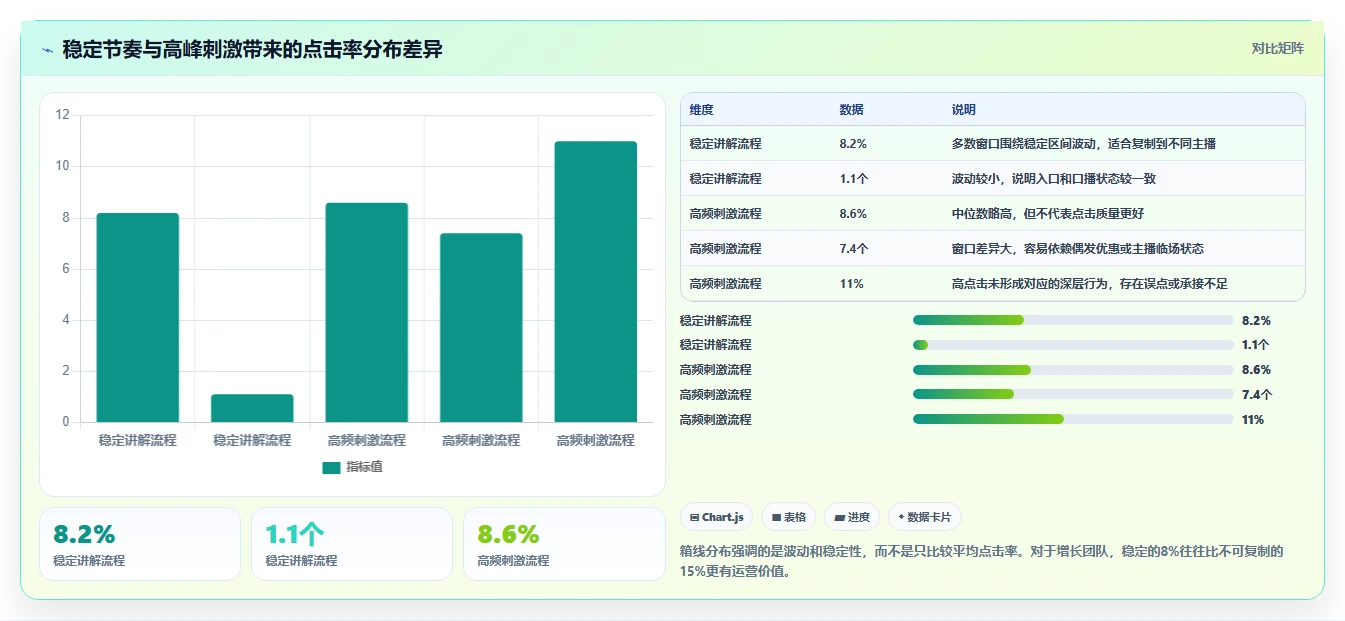
Task: Click the 11% progress bar
Action: (1073, 420)
